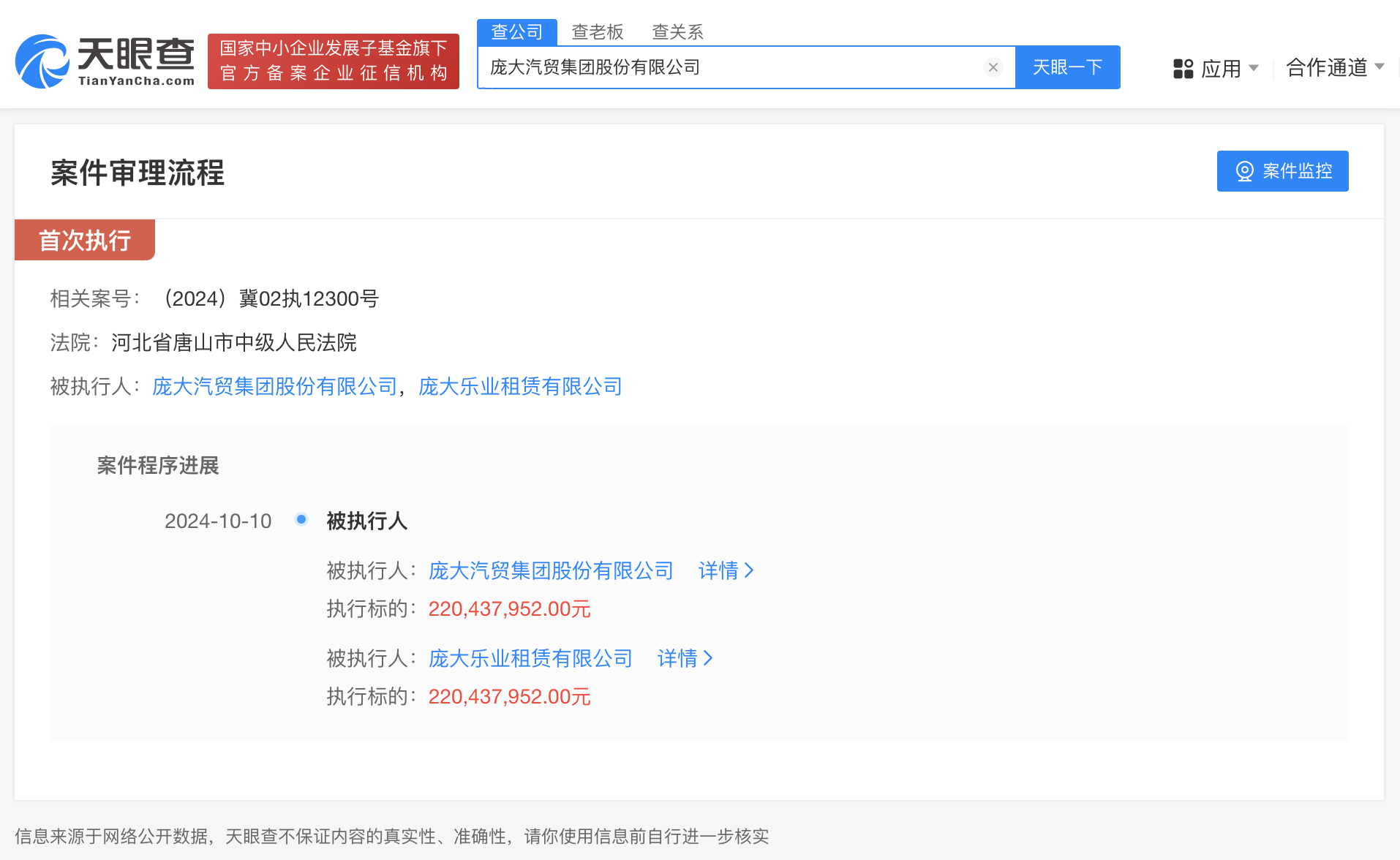1400x860 pixels.
Task: Open 庞大汽贸集团股份有限公司 link in case progress
Action: pyautogui.click(x=551, y=570)
